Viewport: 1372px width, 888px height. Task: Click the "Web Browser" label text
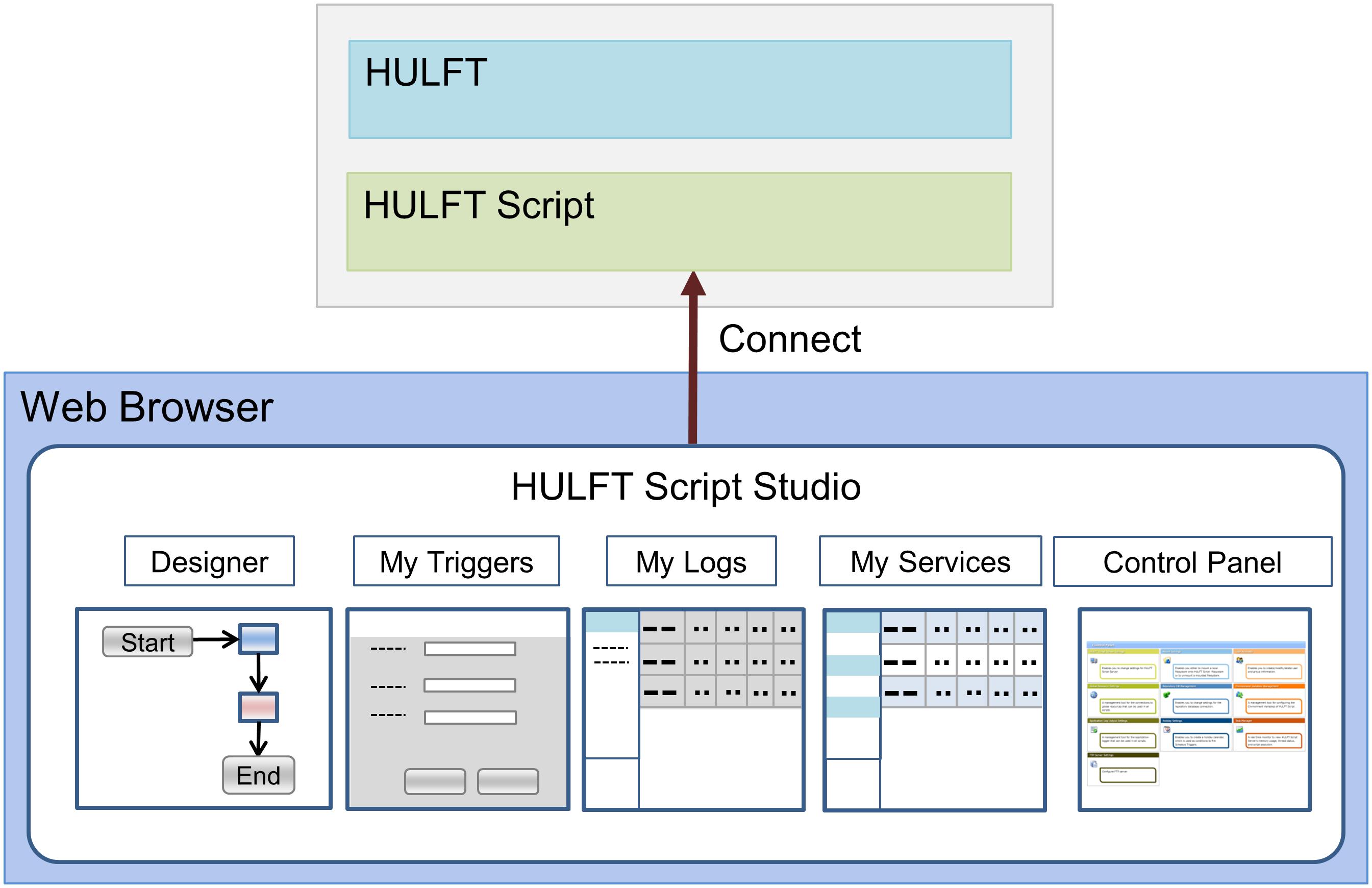[x=147, y=407]
